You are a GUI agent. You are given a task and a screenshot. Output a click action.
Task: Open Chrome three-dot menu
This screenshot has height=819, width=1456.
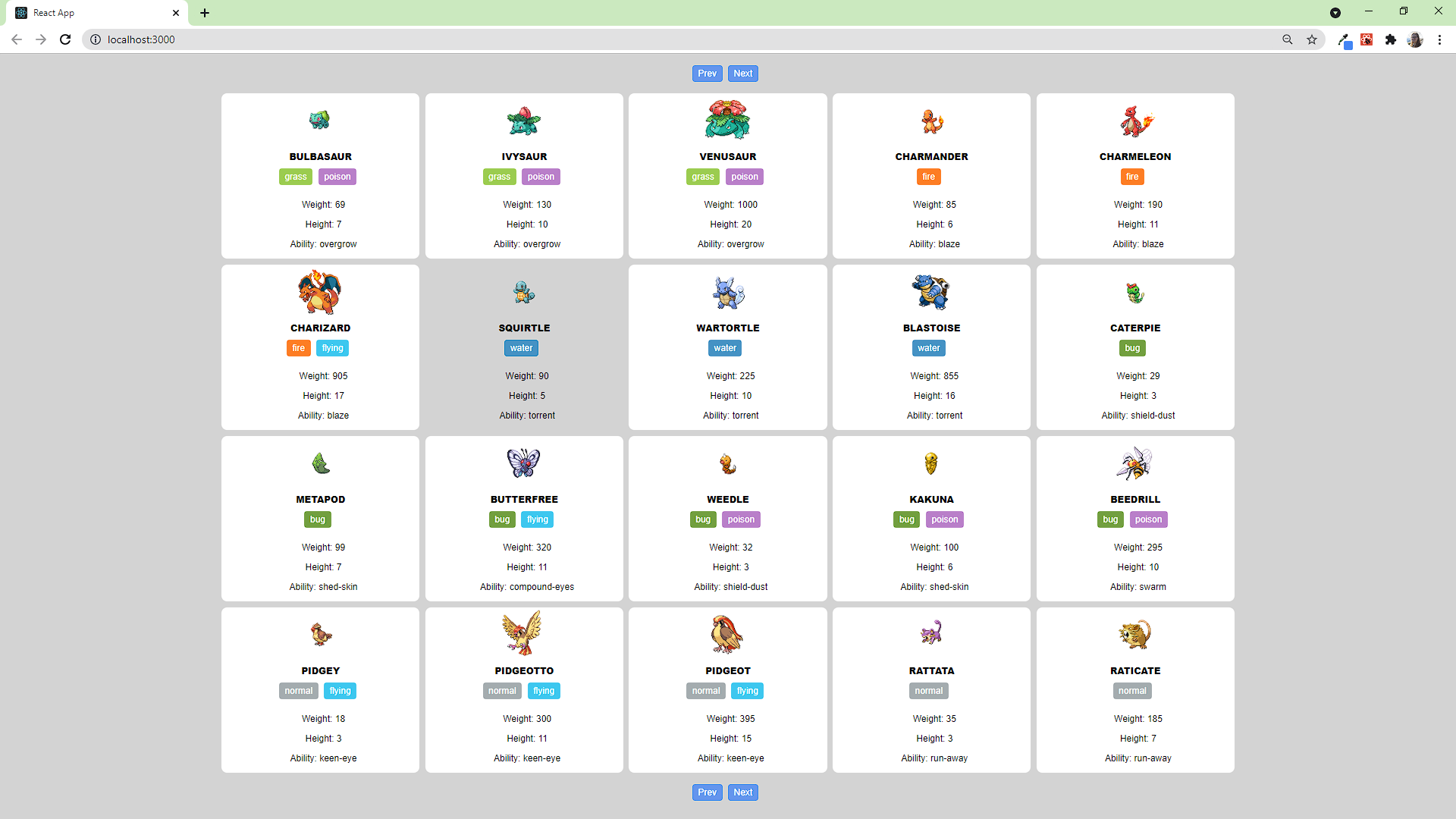1439,39
